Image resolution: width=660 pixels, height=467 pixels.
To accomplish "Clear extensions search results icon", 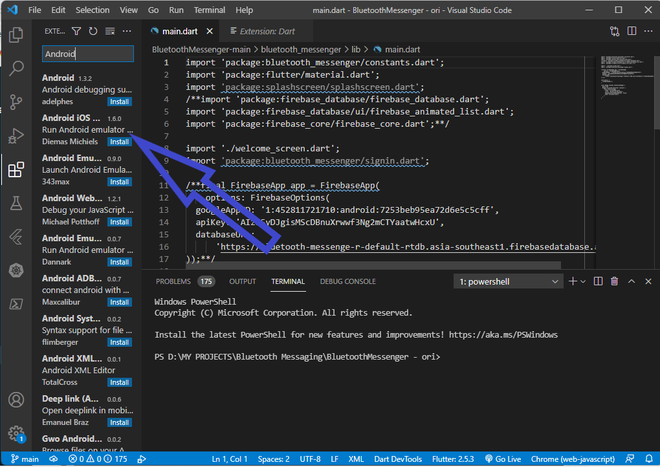I will point(110,31).
